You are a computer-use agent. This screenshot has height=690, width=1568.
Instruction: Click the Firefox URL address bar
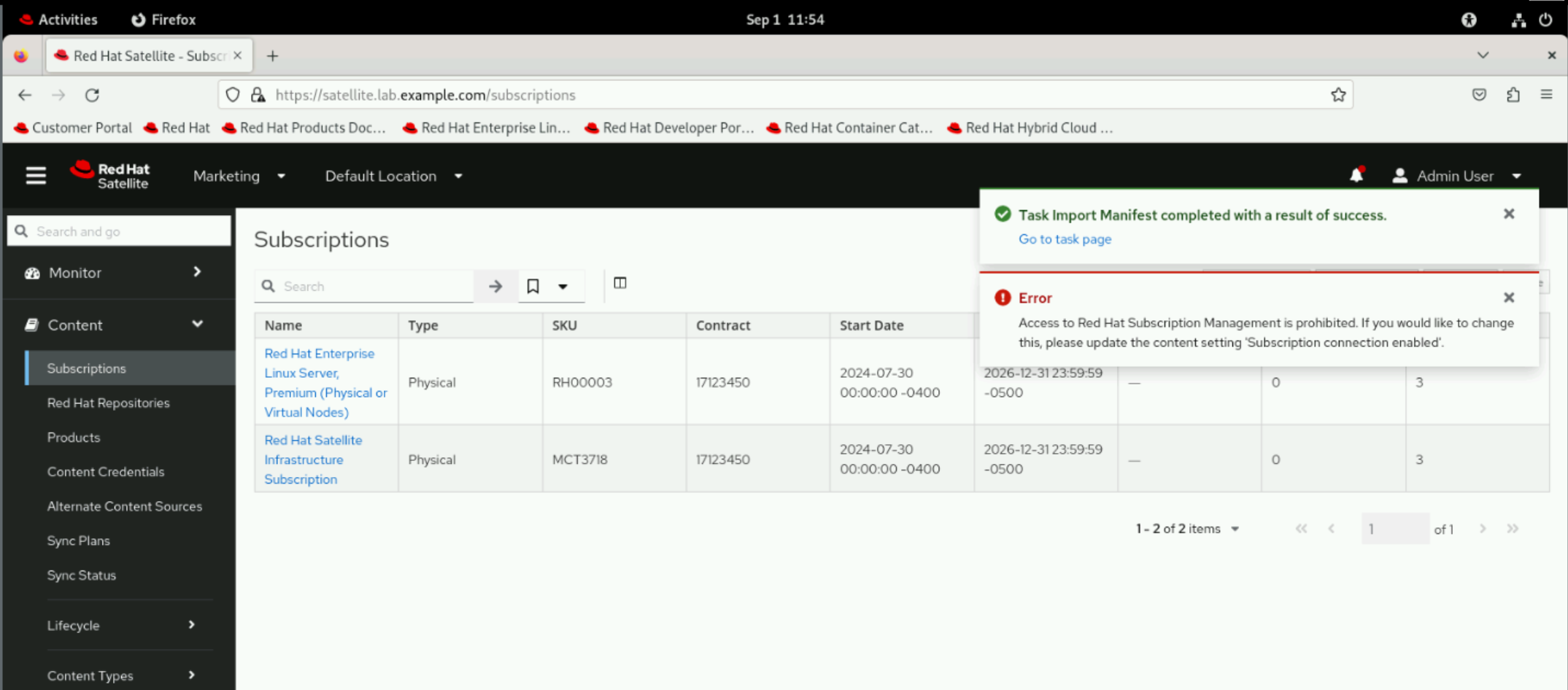click(x=785, y=95)
